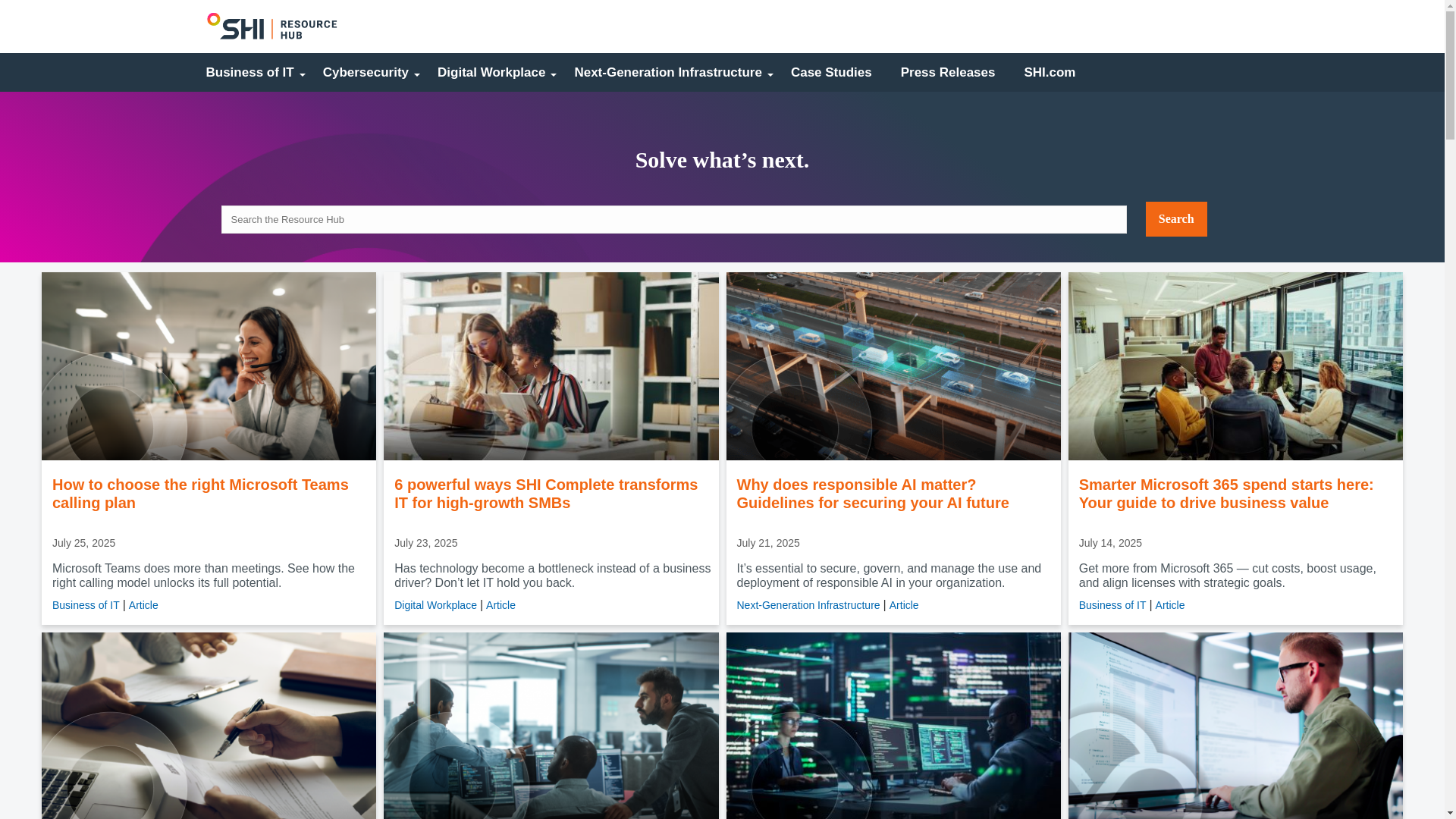Open the Microsoft 365 spend article image
The image size is (1456, 819).
tap(1235, 366)
